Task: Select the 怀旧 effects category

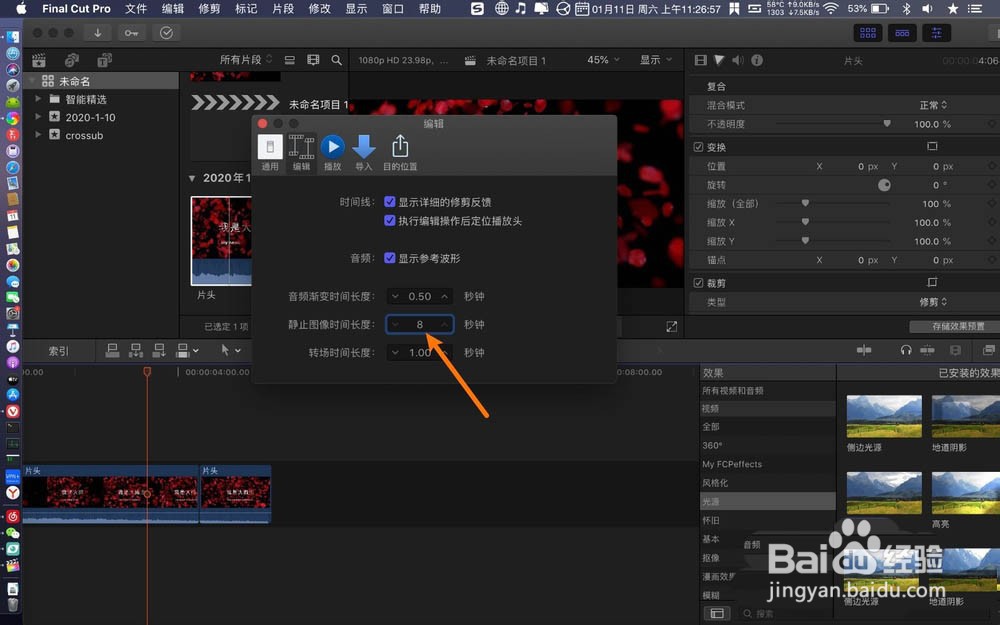Action: (x=710, y=520)
